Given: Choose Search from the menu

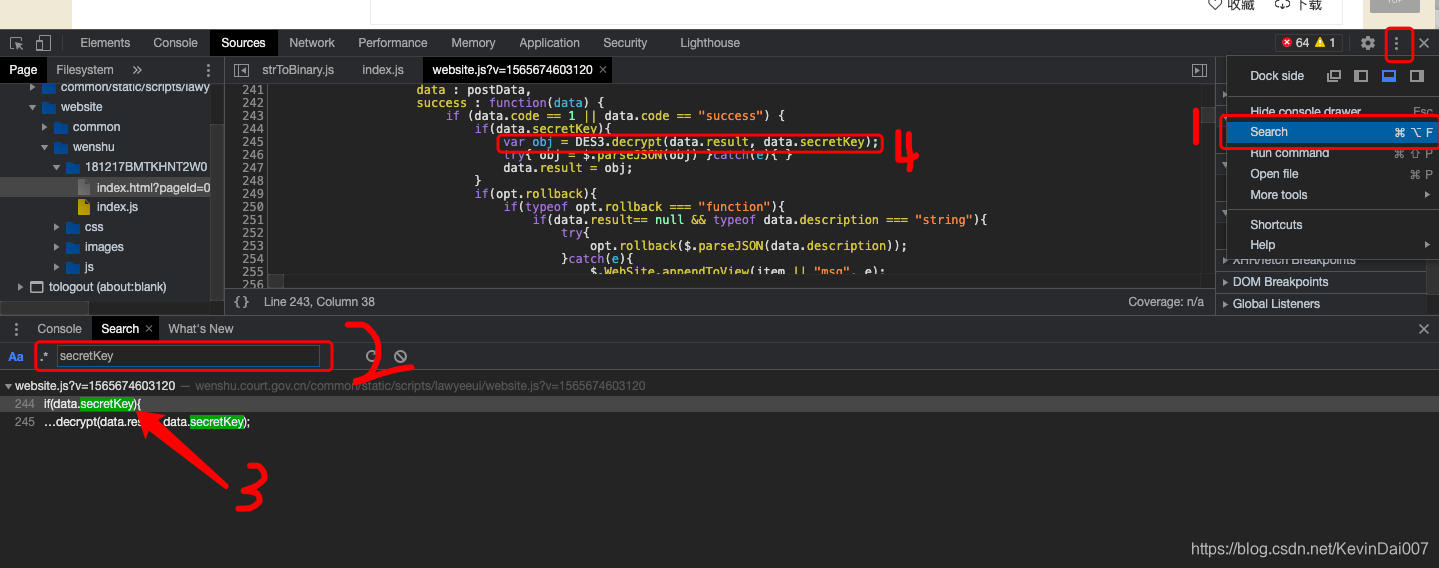Looking at the screenshot, I should 1331,132.
